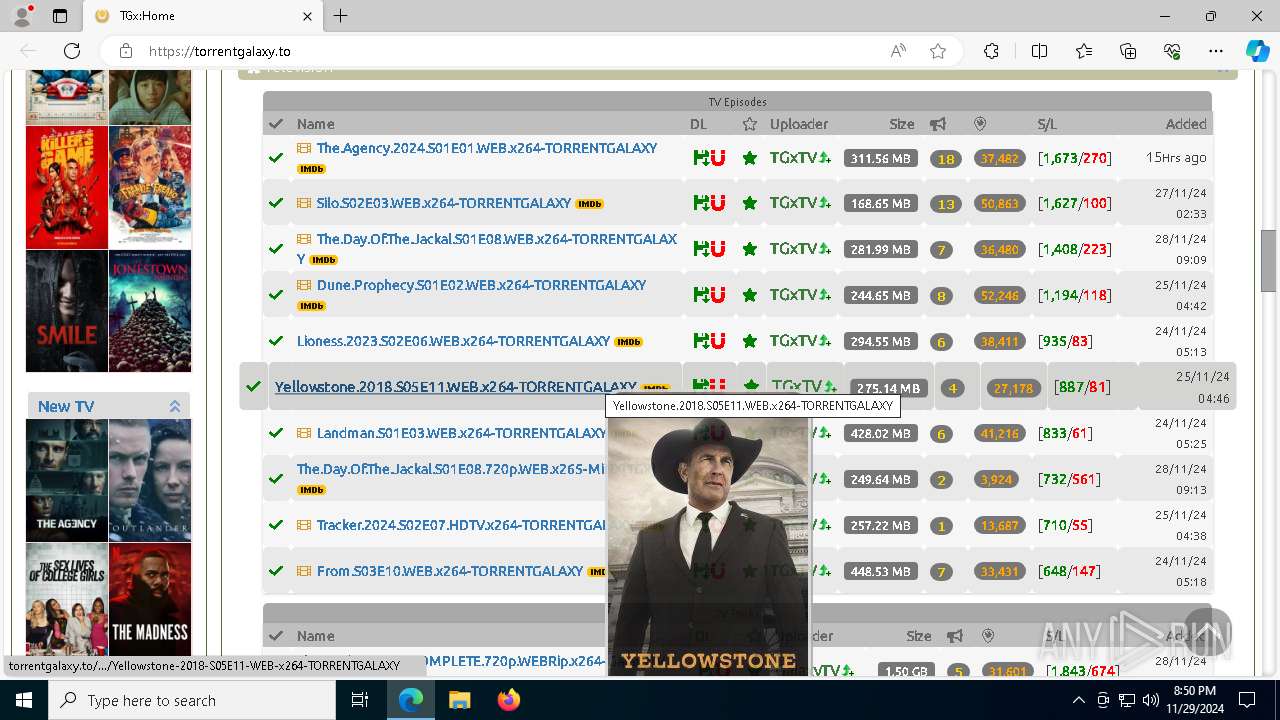
Task: Open Landman.S01E03.WEB.x264 torrent link
Action: coord(461,433)
